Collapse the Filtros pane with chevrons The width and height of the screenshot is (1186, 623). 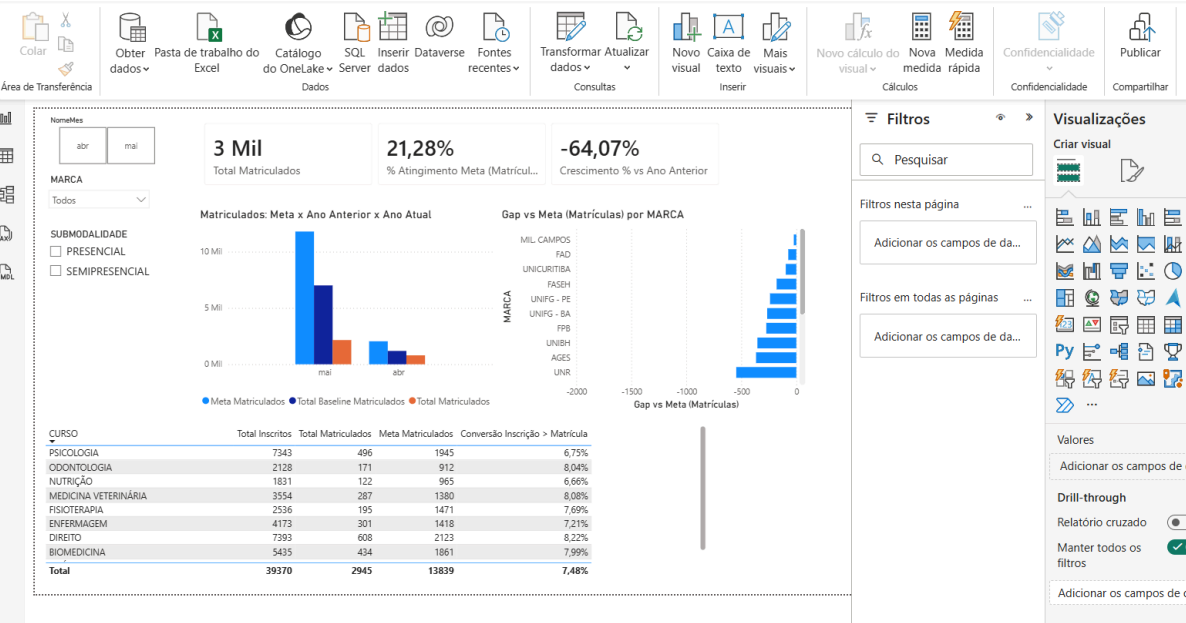pos(1029,117)
